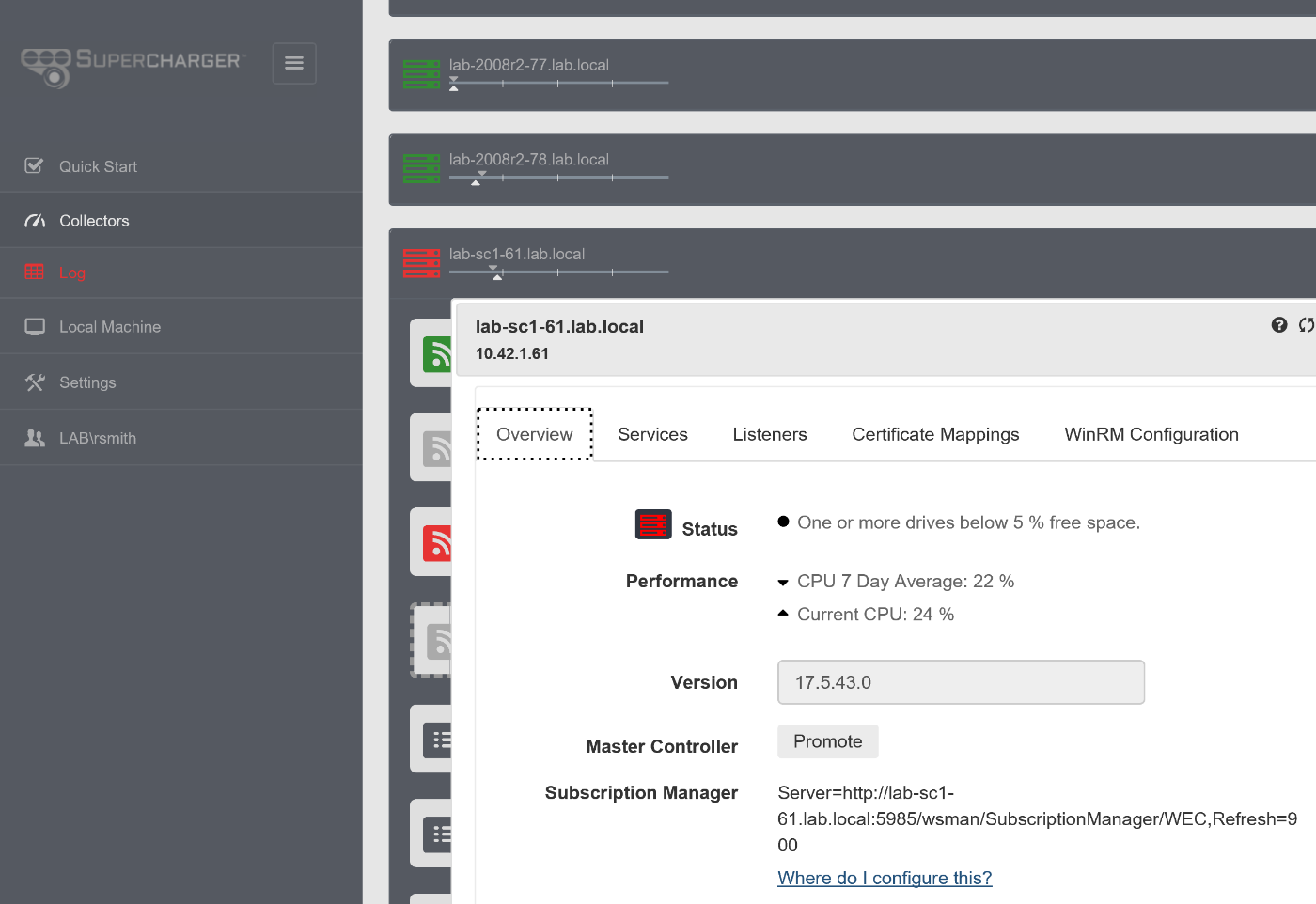Open the Certificate Mappings tab
Screen dimensions: 1316x904
point(935,434)
